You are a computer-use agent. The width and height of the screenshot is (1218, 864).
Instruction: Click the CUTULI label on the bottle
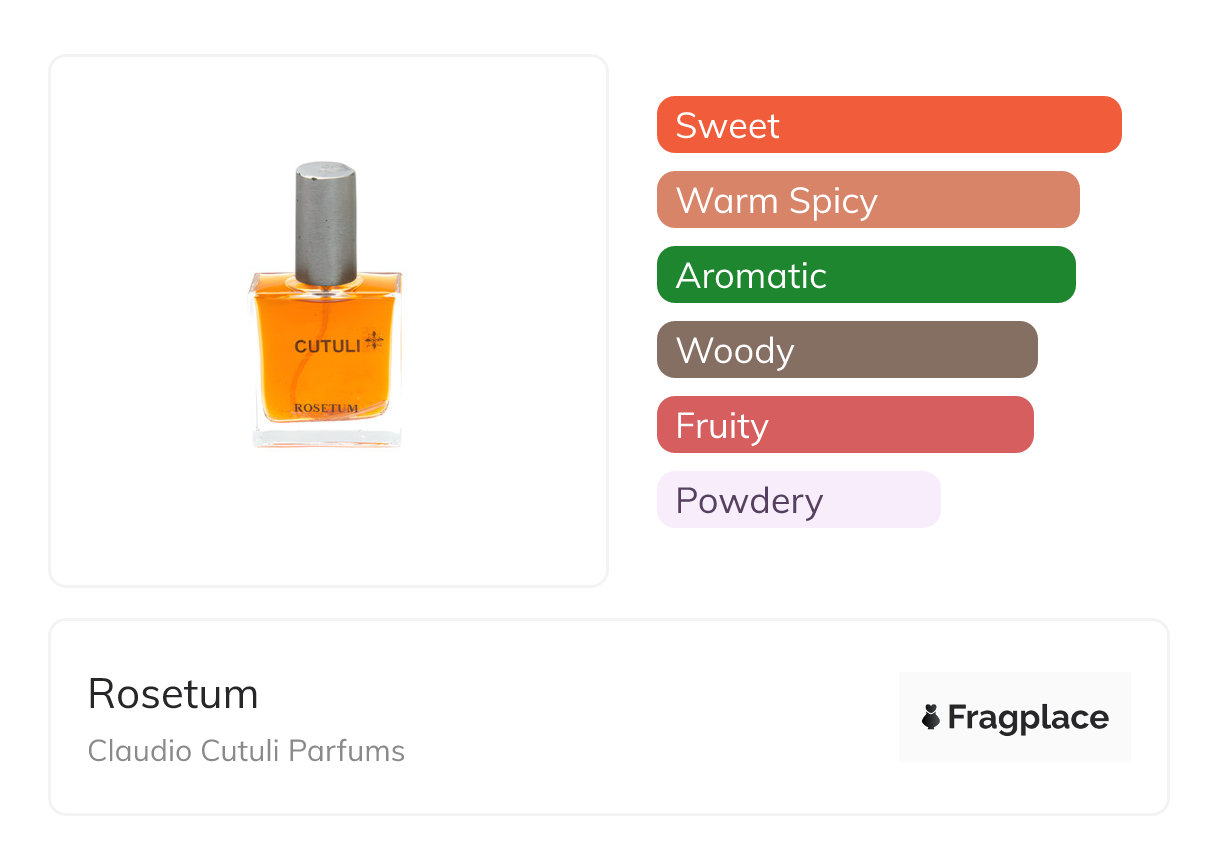[326, 346]
